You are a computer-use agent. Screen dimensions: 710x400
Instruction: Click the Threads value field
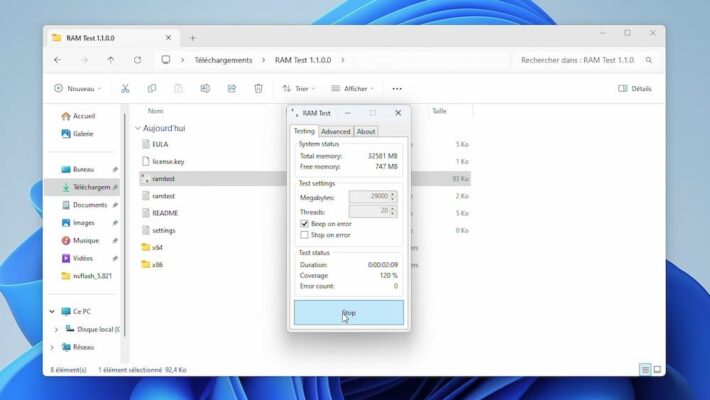(369, 211)
